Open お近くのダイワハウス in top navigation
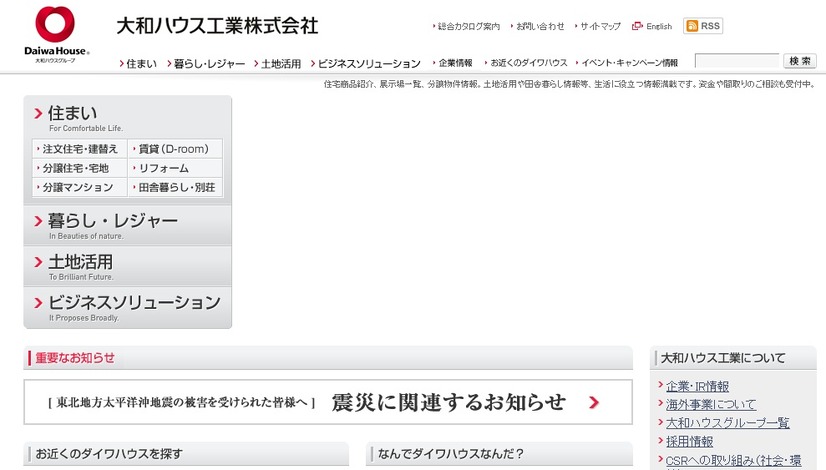The height and width of the screenshot is (470, 826). [526, 63]
